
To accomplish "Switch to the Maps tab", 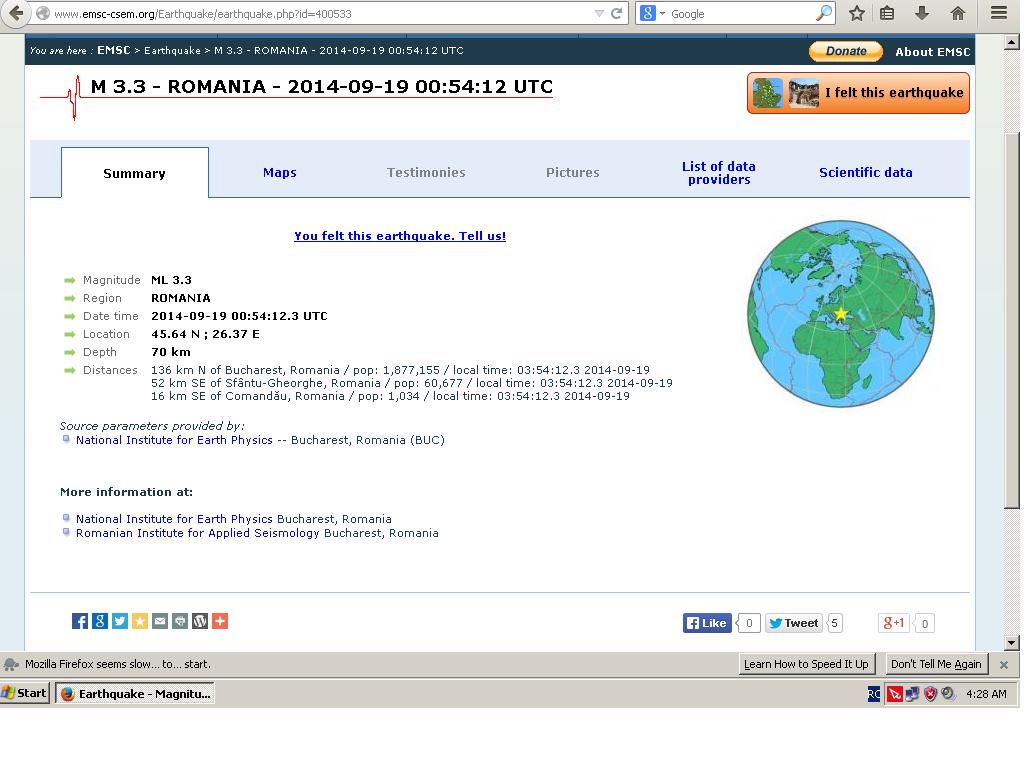I will 279,172.
